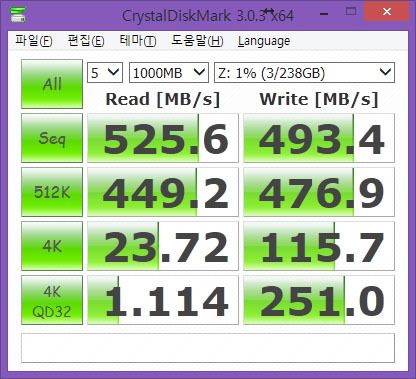Screen dimensions: 416x379
Task: Start the 512K benchmark test
Action: click(52, 192)
